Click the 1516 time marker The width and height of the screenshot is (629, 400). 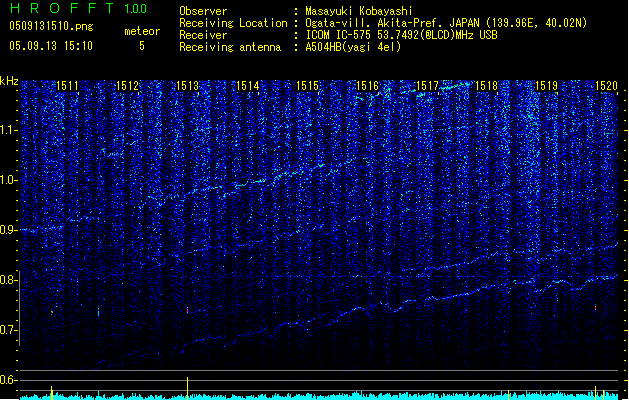367,85
